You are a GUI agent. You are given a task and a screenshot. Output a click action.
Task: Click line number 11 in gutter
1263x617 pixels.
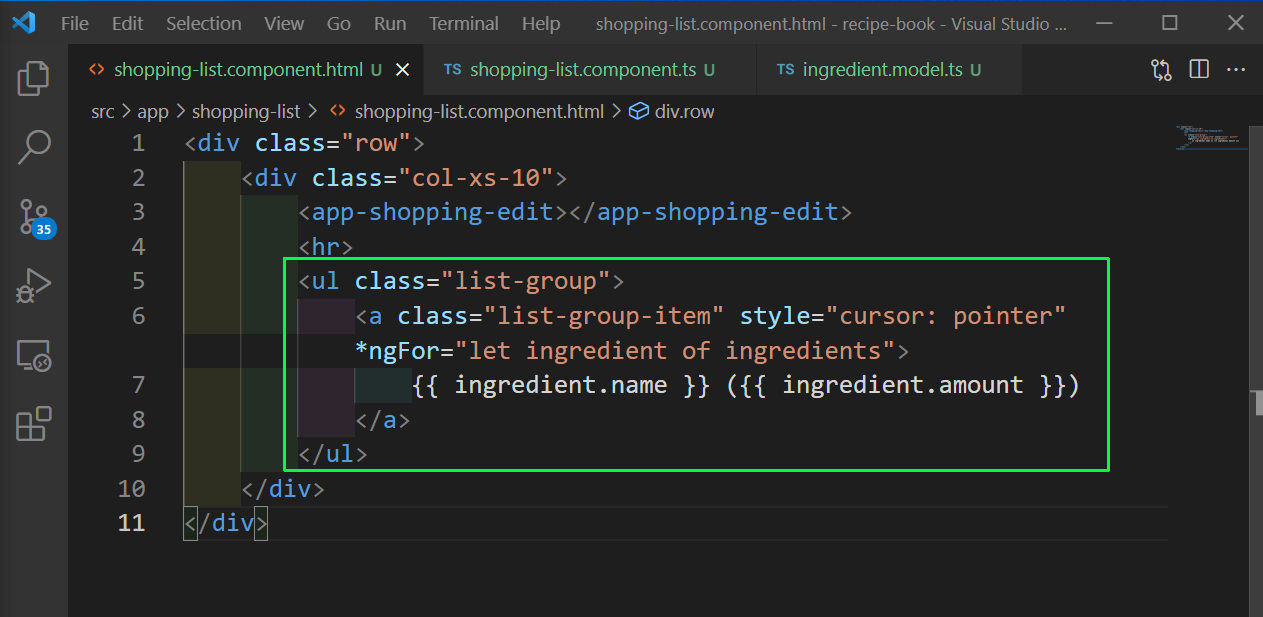click(132, 523)
